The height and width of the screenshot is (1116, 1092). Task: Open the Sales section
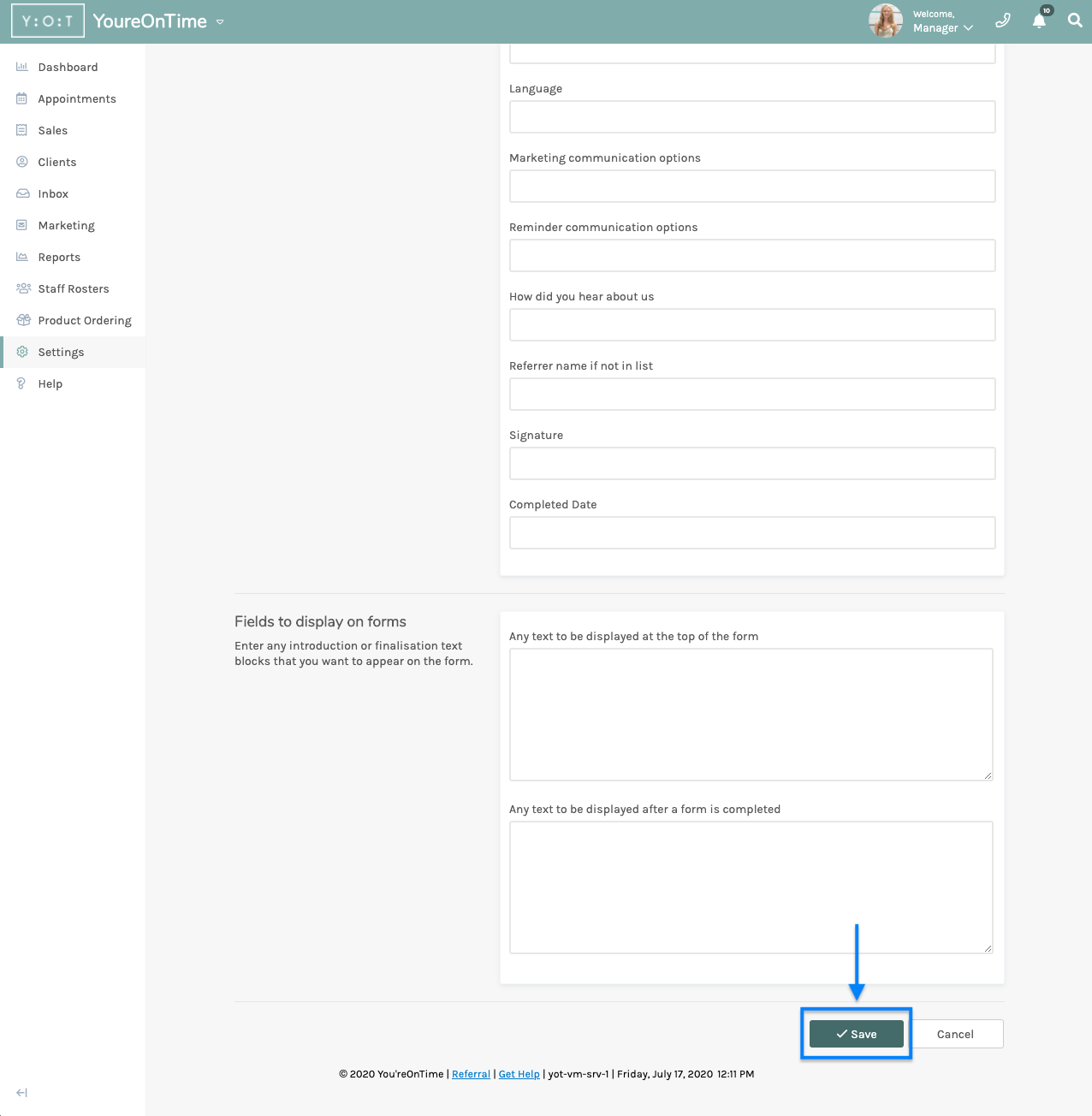[53, 130]
